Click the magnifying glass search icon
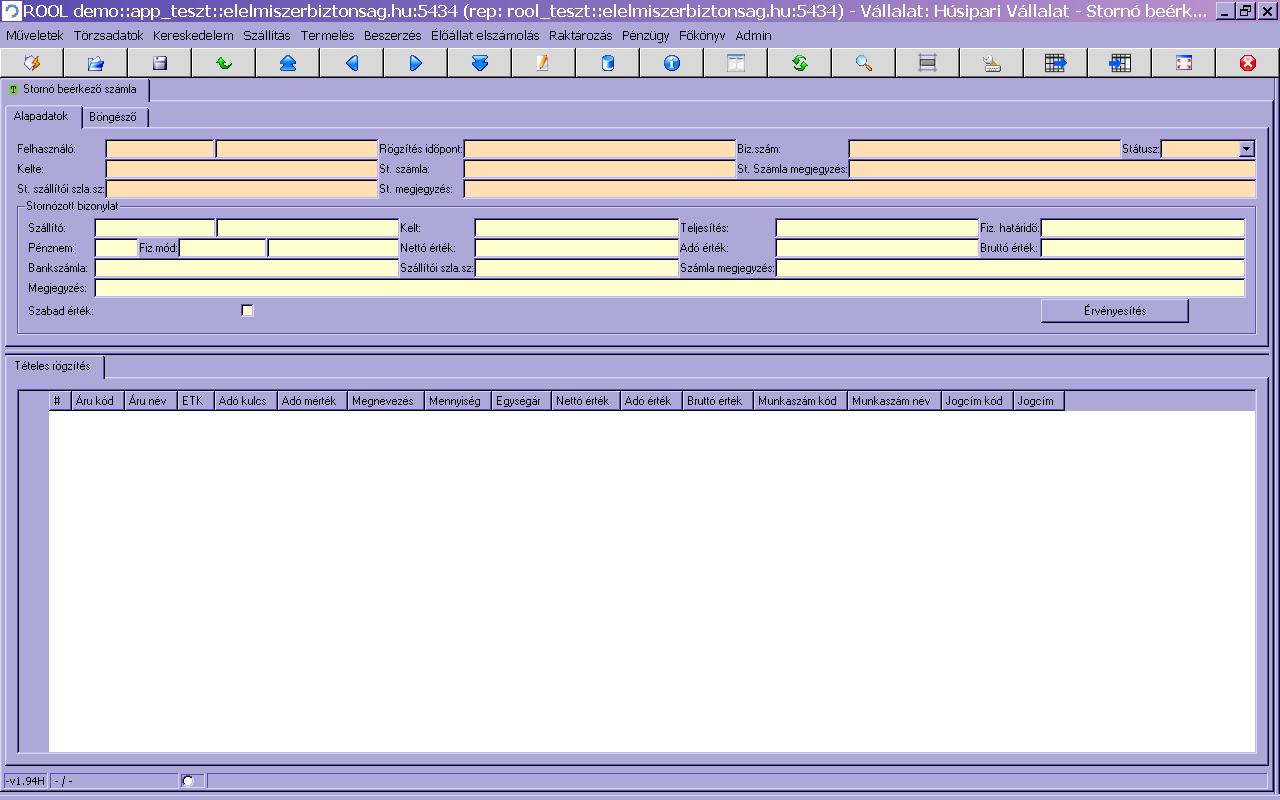This screenshot has height=800, width=1280. [x=864, y=63]
